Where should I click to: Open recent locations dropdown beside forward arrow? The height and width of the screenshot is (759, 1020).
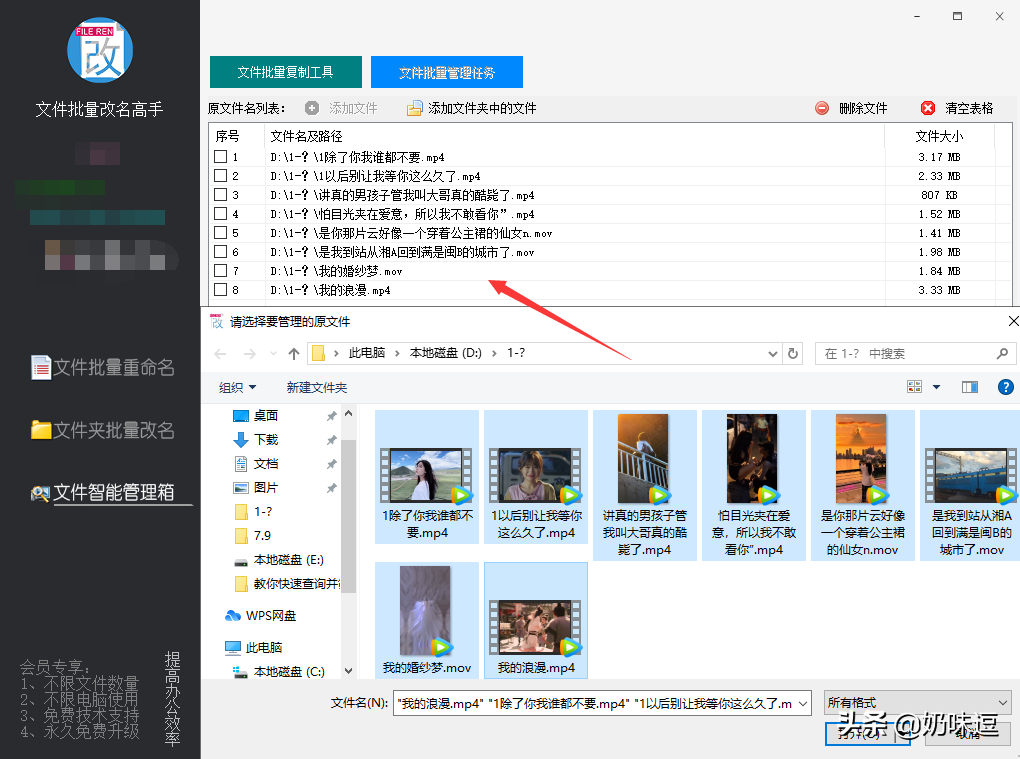tap(273, 354)
